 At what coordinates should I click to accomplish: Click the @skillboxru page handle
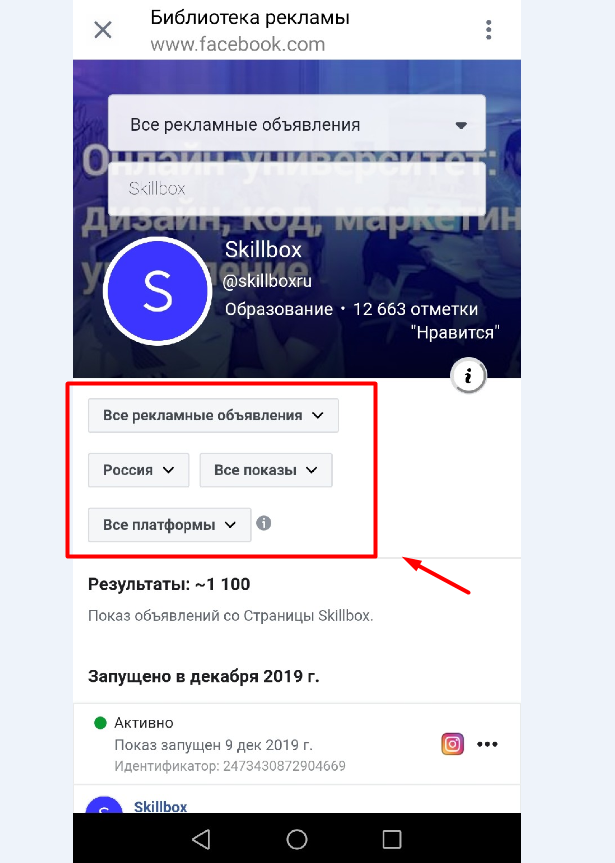[267, 281]
